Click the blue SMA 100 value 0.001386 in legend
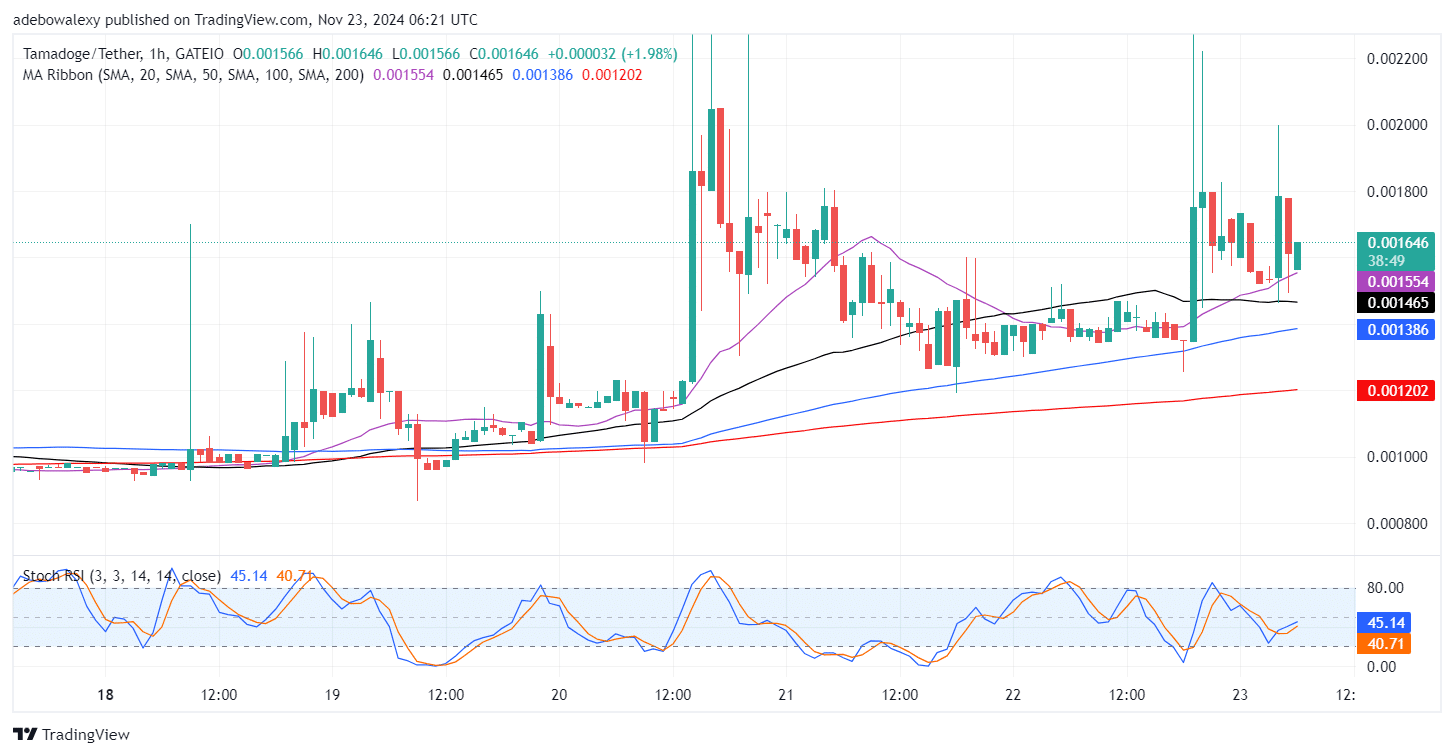This screenshot has height=756, width=1454. (543, 74)
